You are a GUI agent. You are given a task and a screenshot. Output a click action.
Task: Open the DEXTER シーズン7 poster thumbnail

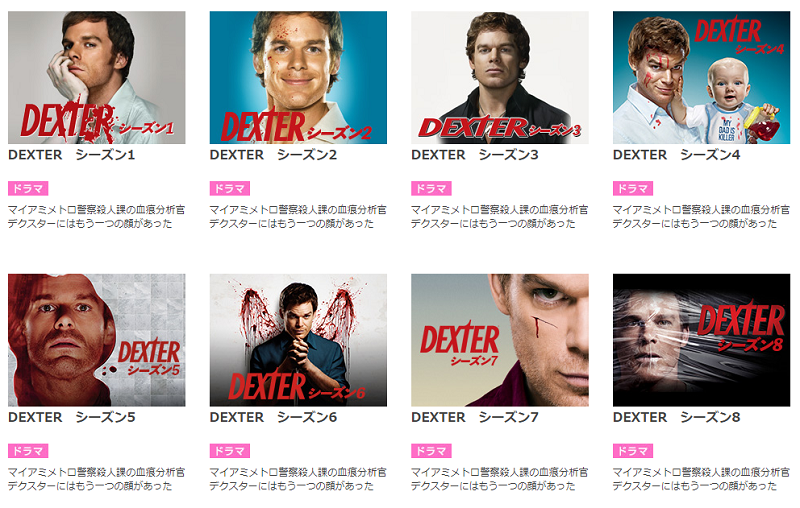tap(499, 340)
